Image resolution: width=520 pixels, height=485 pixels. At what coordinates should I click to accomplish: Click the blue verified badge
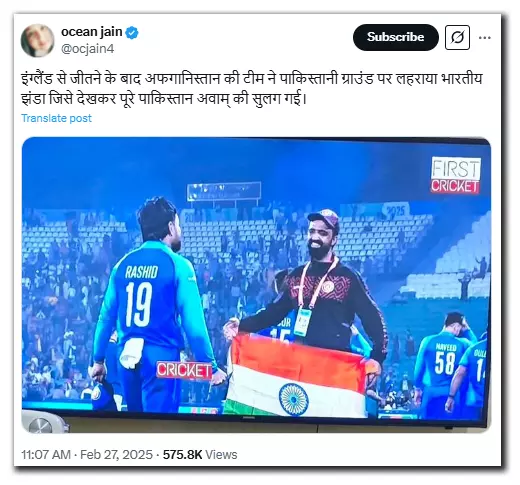coord(132,33)
